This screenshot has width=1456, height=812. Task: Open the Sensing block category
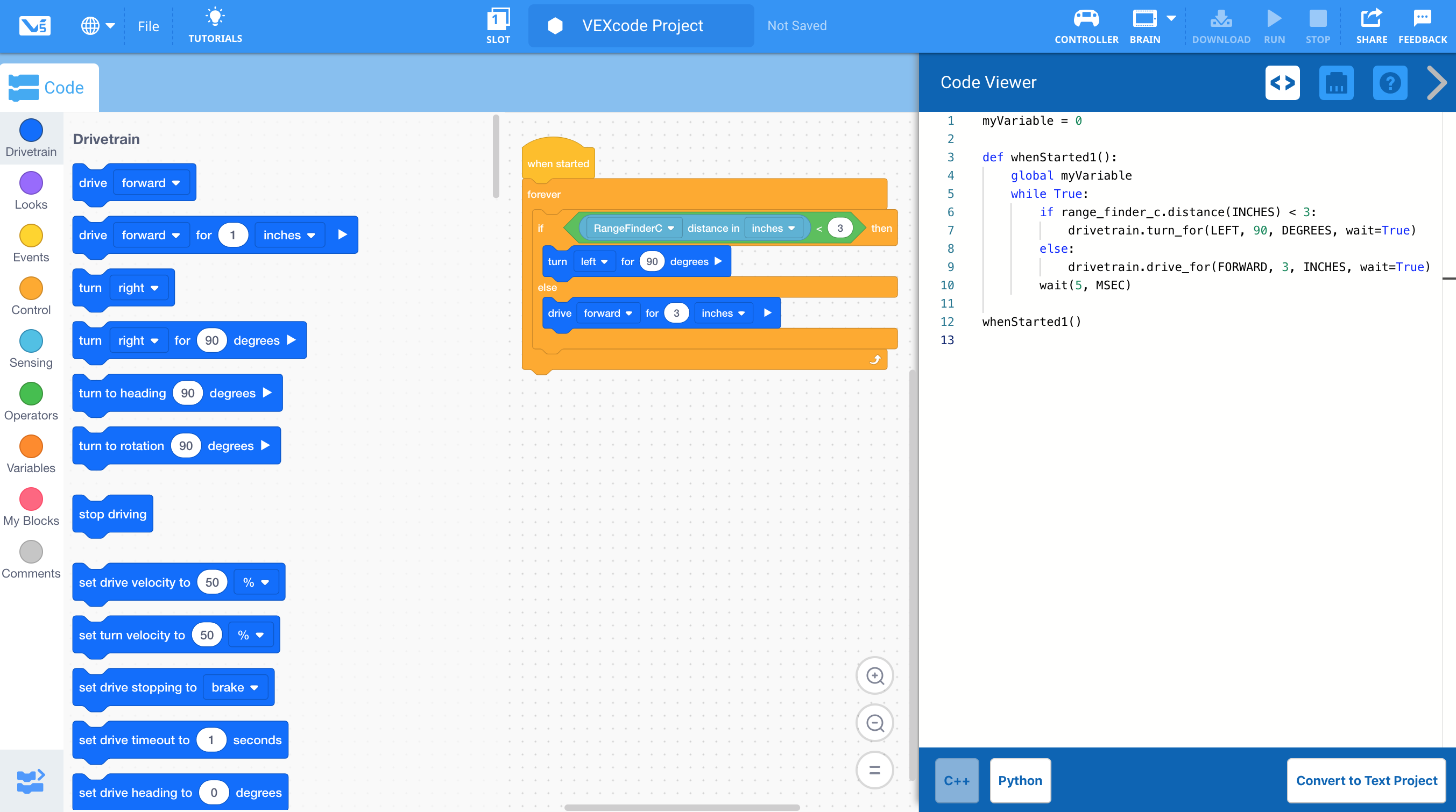pyautogui.click(x=31, y=349)
